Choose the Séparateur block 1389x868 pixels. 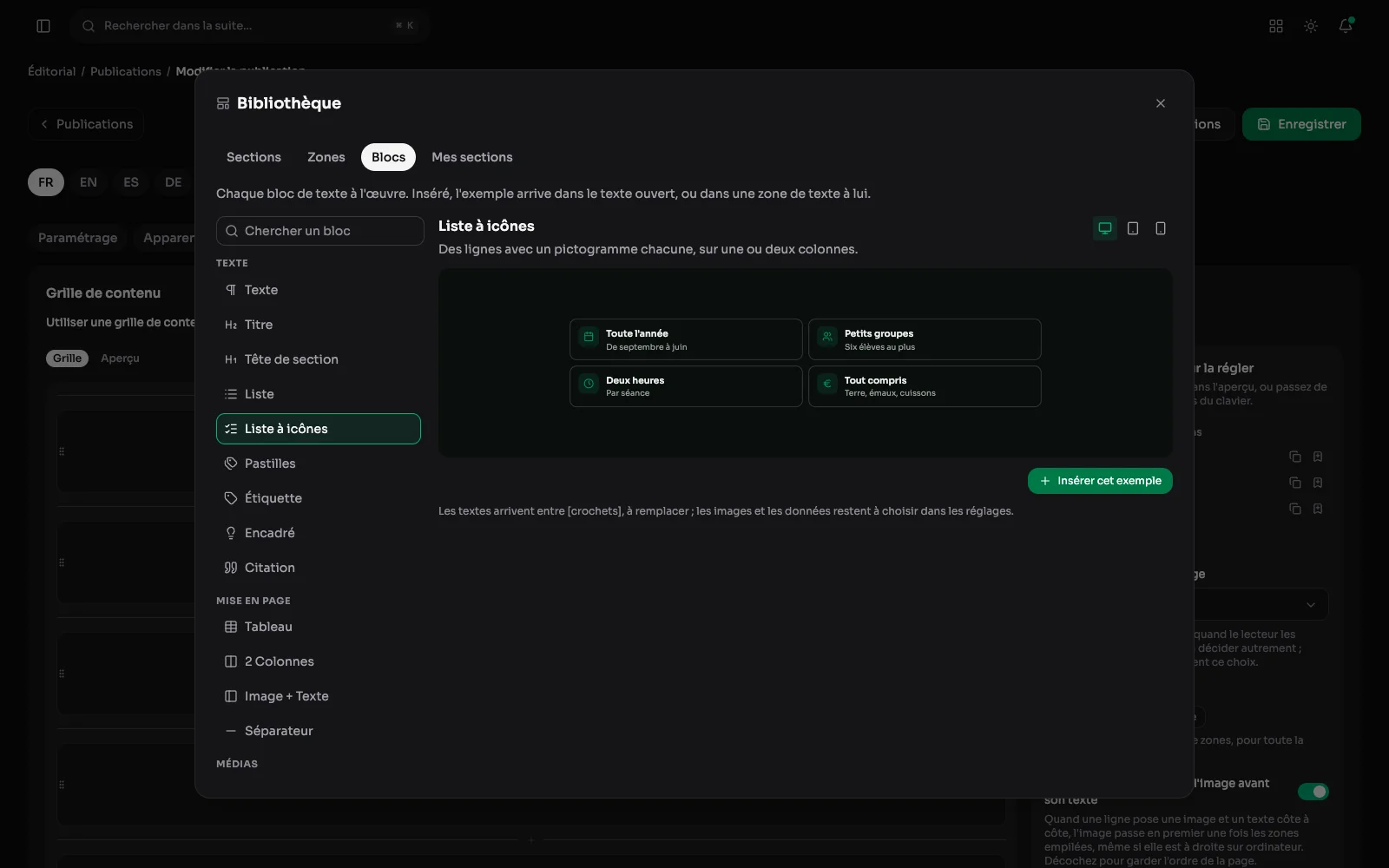click(x=319, y=731)
